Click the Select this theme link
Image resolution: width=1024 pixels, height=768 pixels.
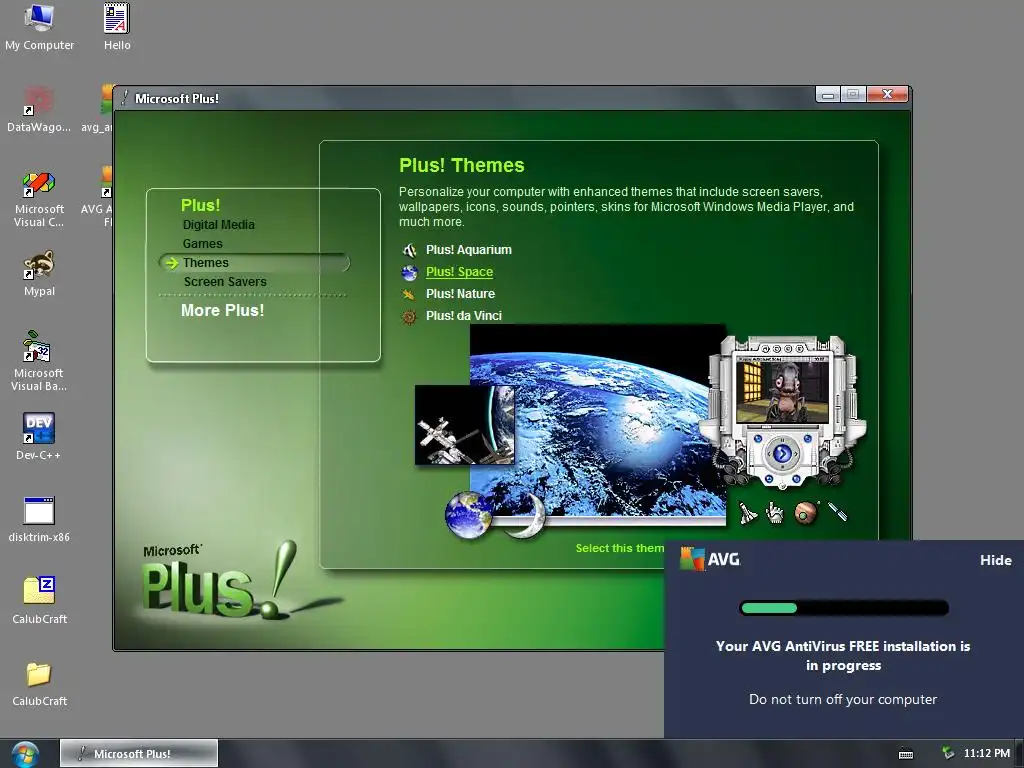click(619, 549)
